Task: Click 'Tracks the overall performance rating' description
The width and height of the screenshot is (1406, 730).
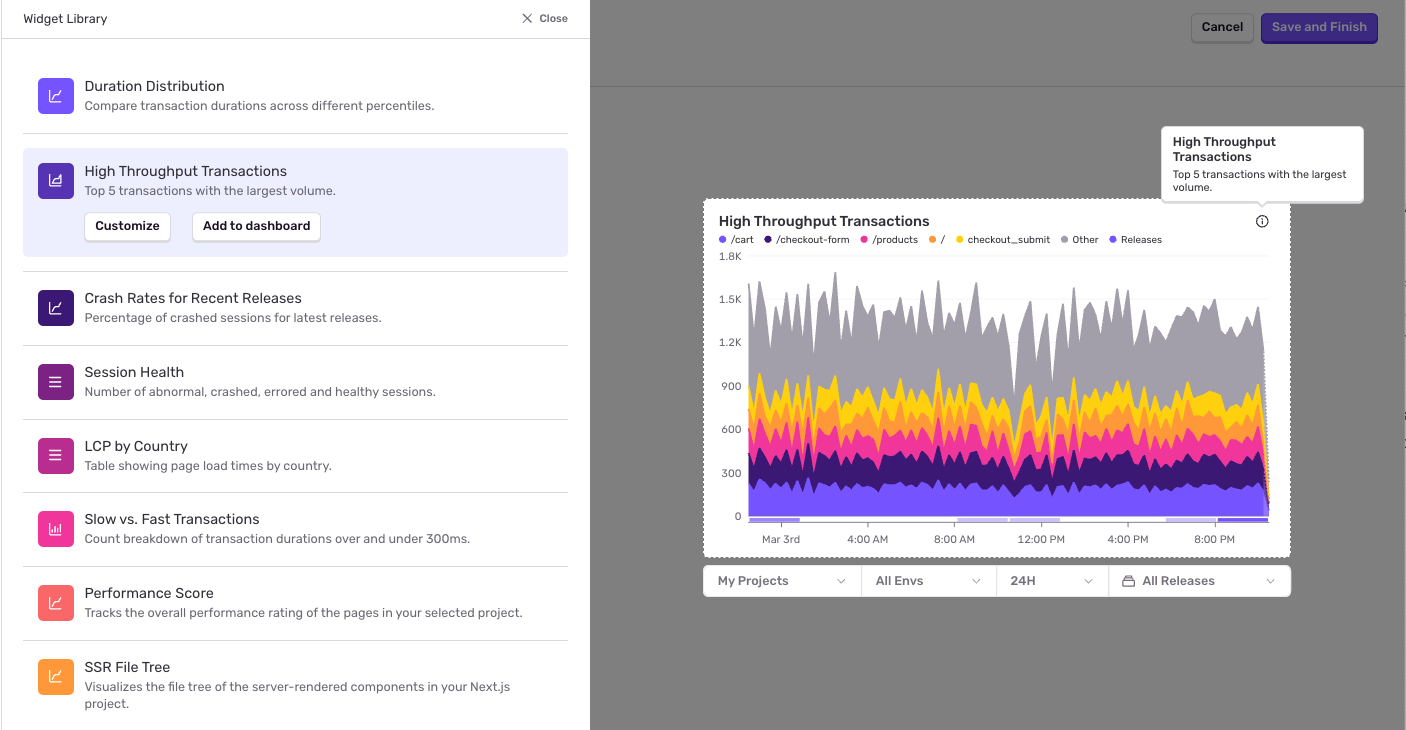Action: point(303,613)
